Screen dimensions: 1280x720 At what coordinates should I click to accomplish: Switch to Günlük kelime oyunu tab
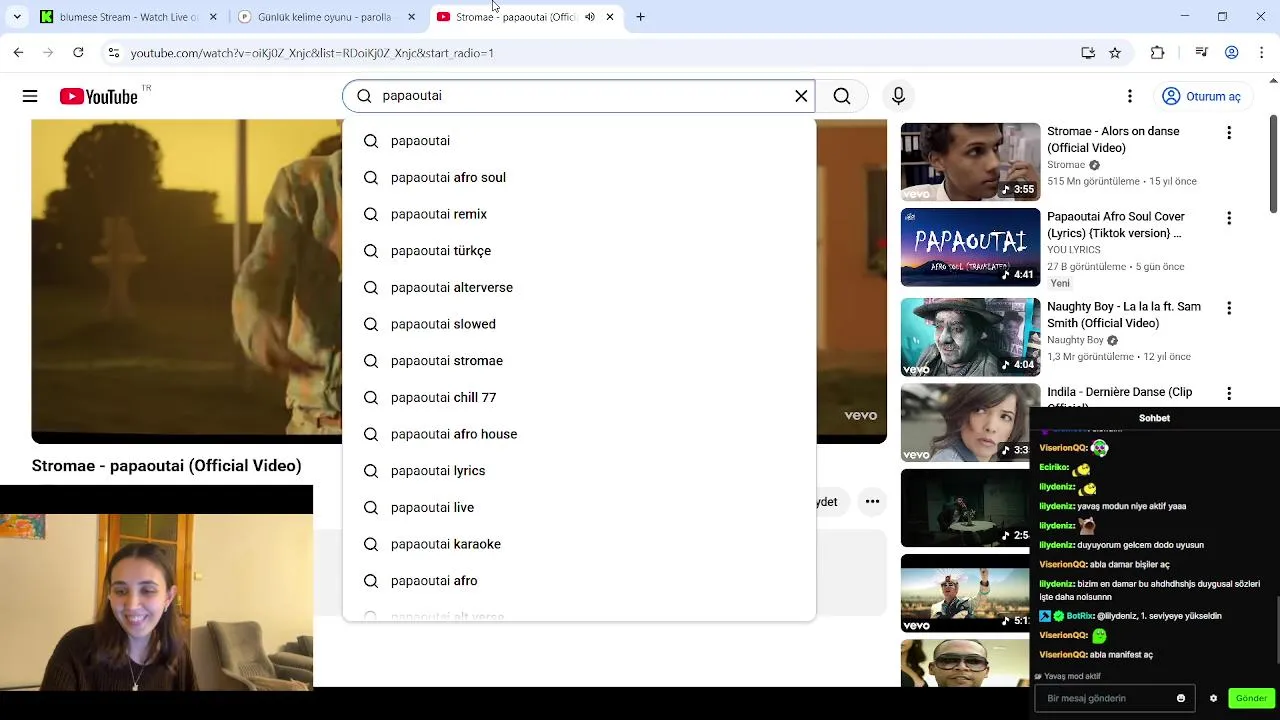[325, 17]
